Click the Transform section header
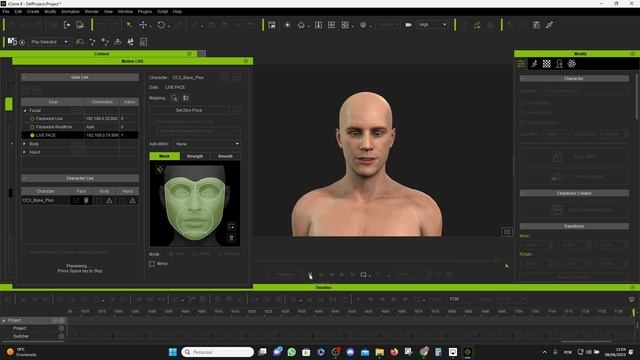The image size is (640, 360). (x=574, y=226)
